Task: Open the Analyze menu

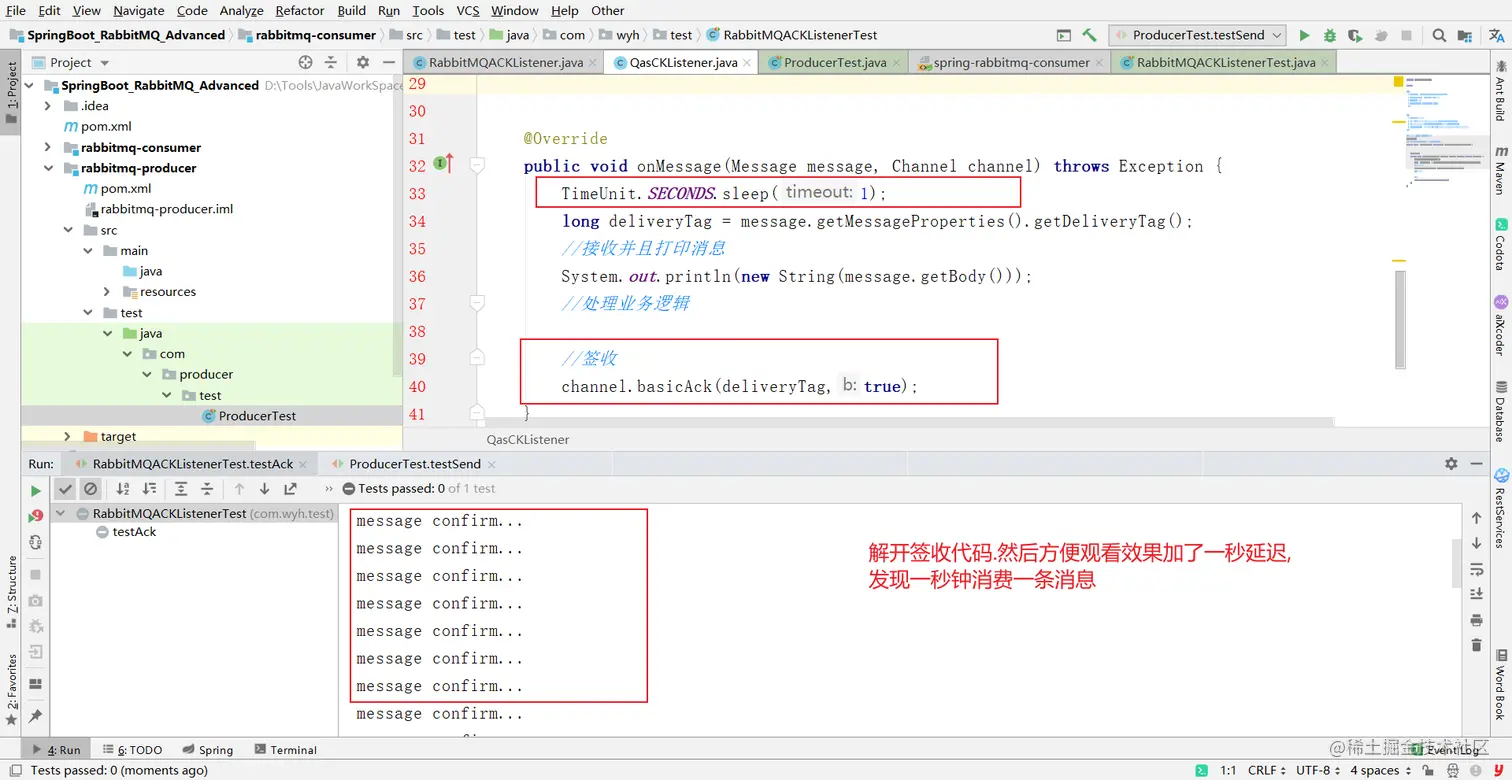Action: [x=244, y=10]
